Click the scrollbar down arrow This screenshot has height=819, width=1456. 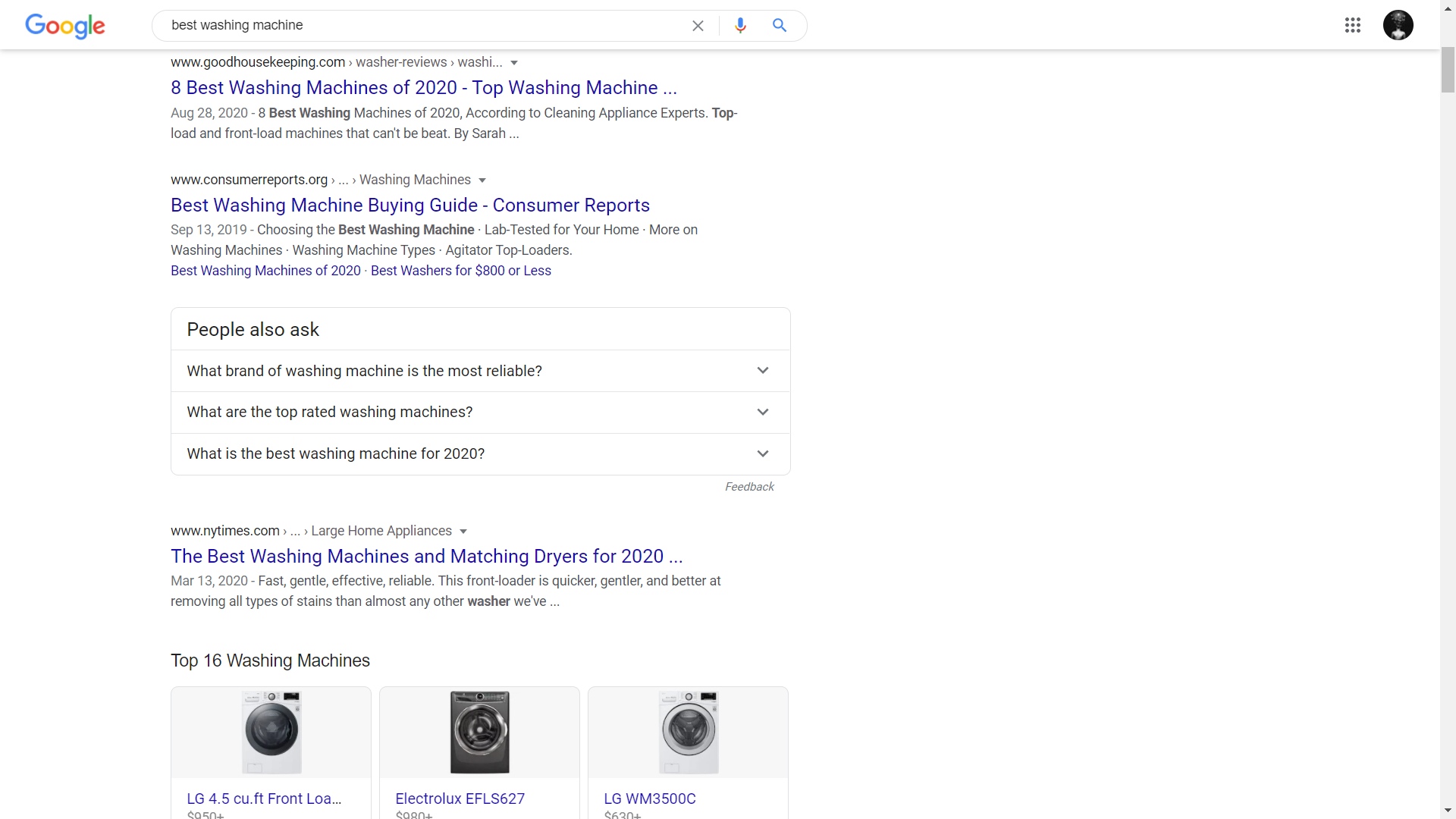point(1448,811)
